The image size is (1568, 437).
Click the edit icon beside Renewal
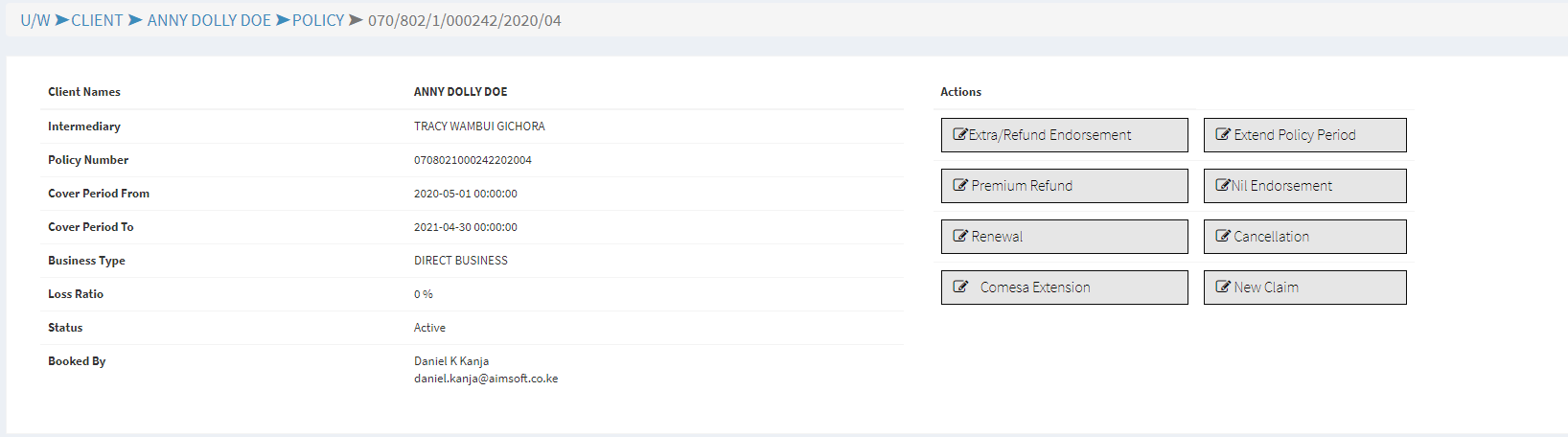(x=959, y=237)
